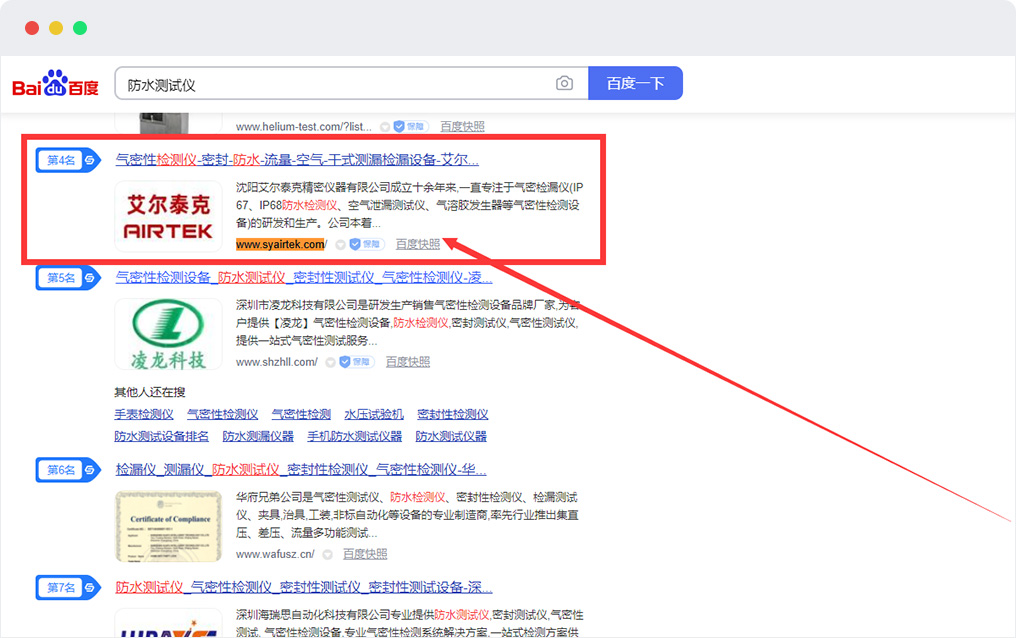Click the 第5名 rank badge
This screenshot has height=638, width=1016.
68,278
